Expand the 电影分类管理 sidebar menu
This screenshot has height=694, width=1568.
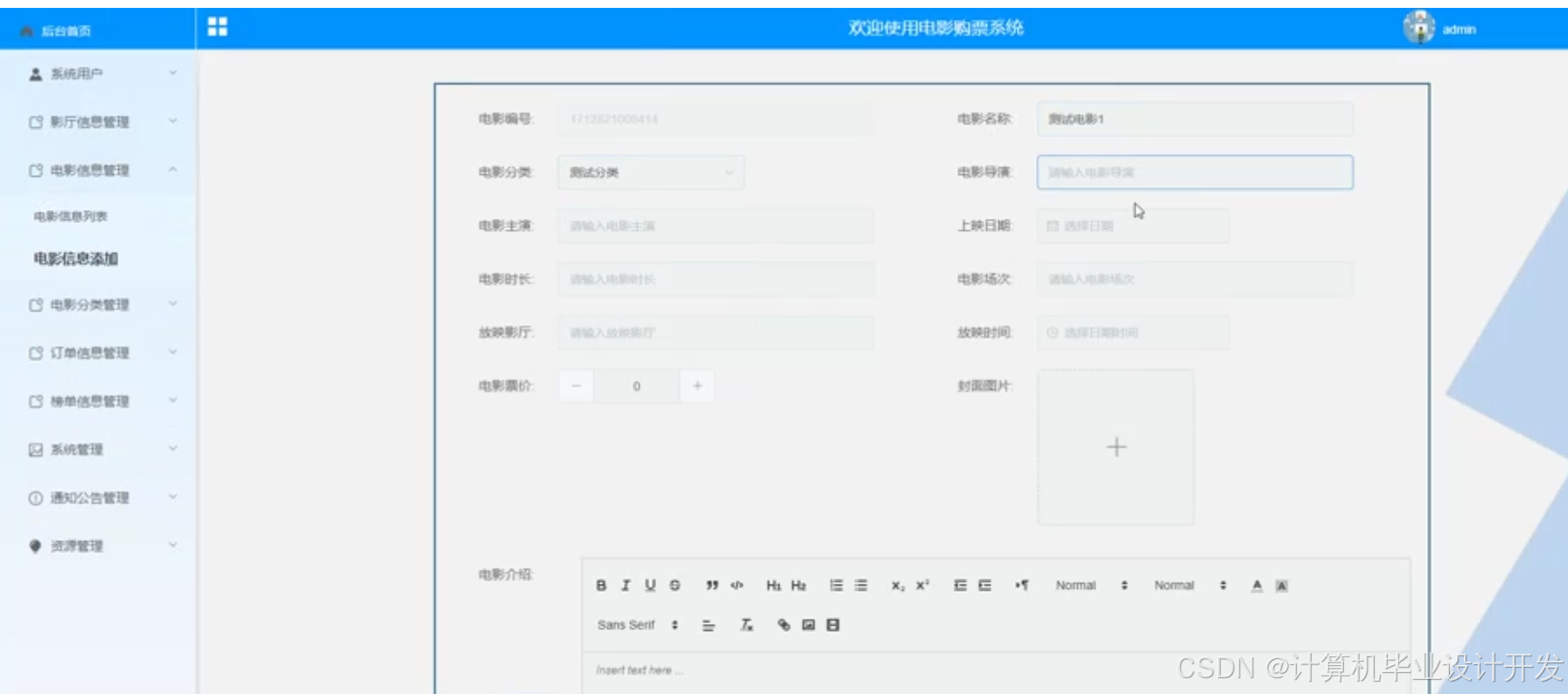point(98,305)
